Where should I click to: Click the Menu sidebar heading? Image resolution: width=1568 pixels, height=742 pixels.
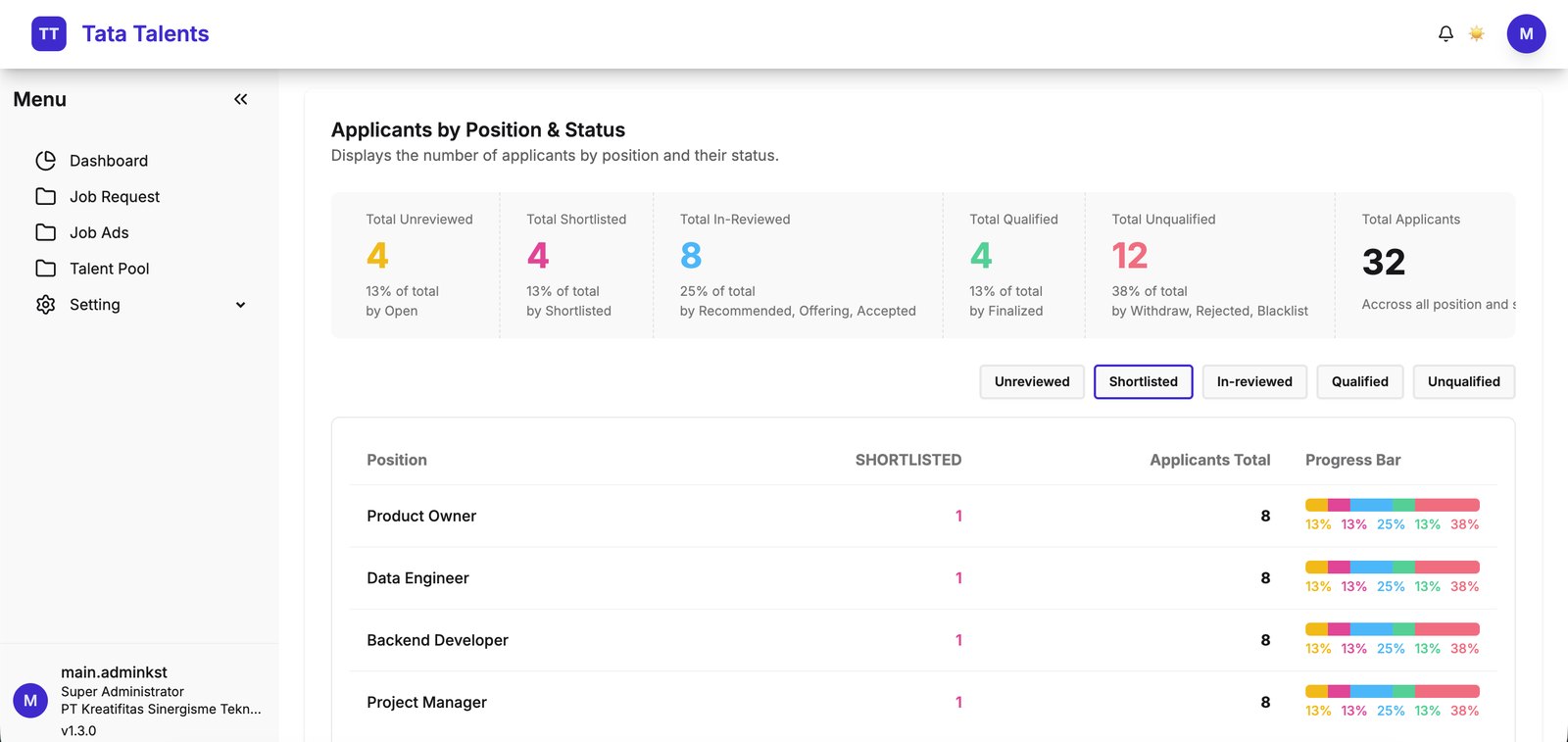point(40,99)
